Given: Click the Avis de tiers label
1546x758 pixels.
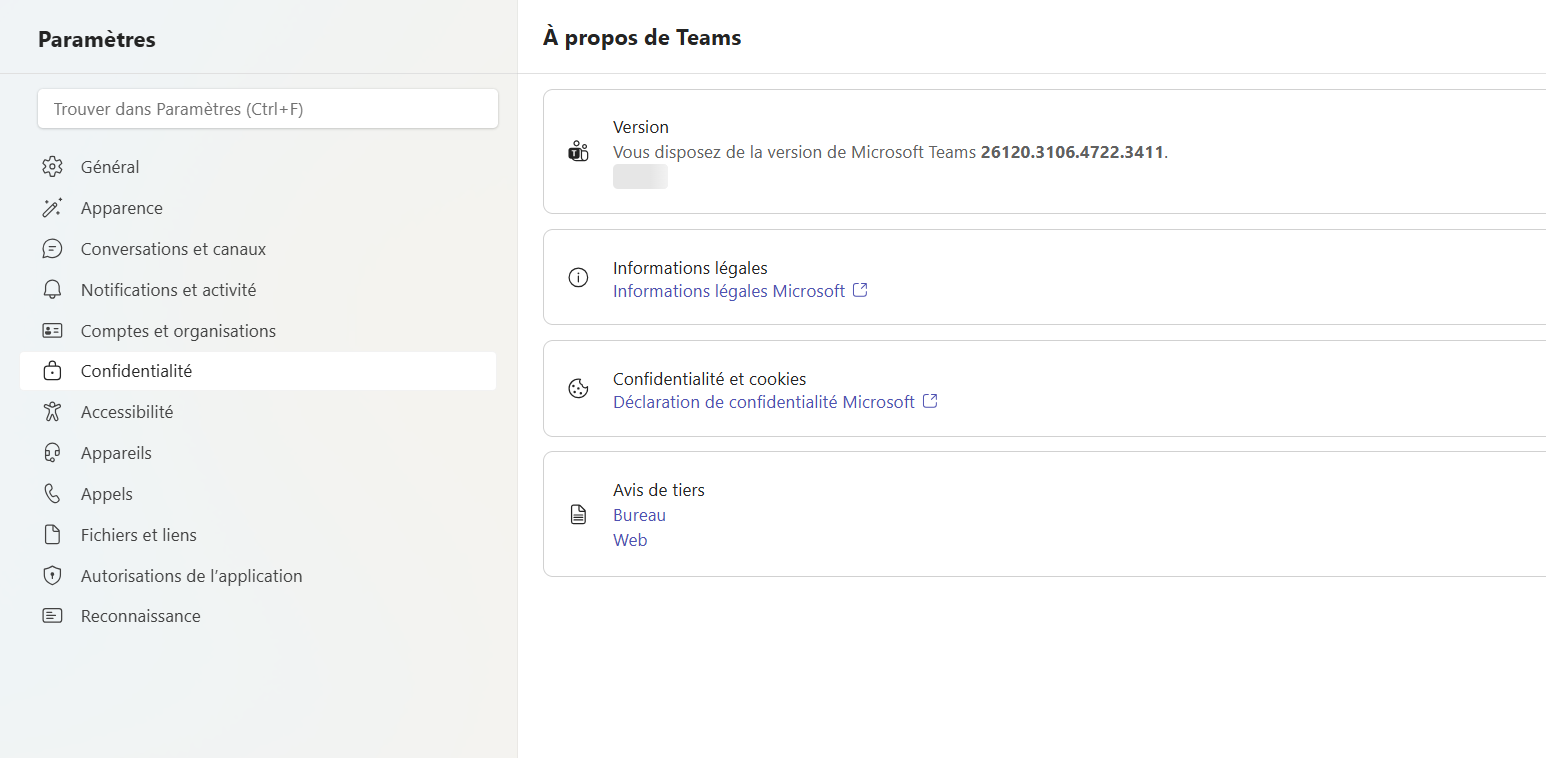Looking at the screenshot, I should pyautogui.click(x=659, y=490).
